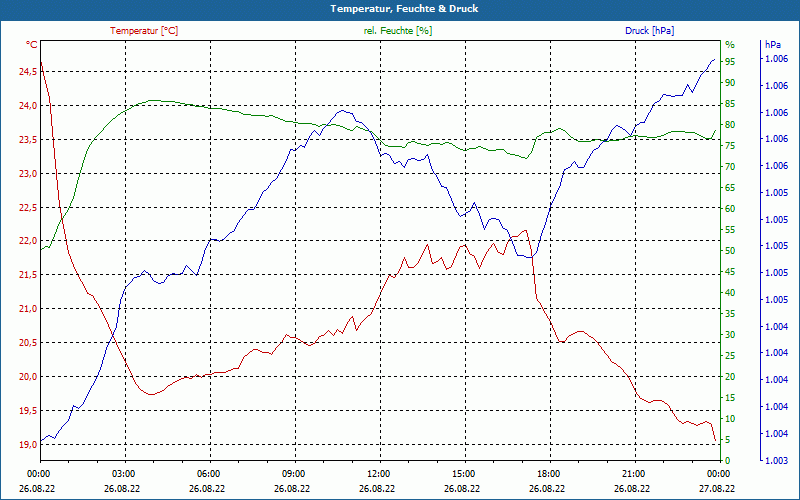Select the 15:00 time axis label
The image size is (800, 500).
point(462,473)
